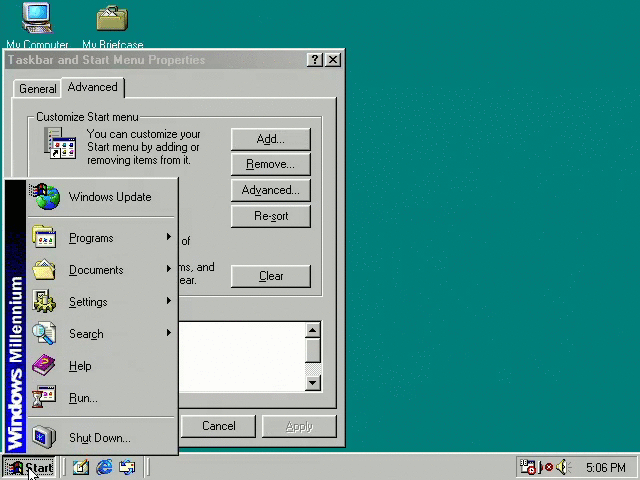Click the Task Scheduler tray icon
640x480 pixels.
click(x=527, y=467)
